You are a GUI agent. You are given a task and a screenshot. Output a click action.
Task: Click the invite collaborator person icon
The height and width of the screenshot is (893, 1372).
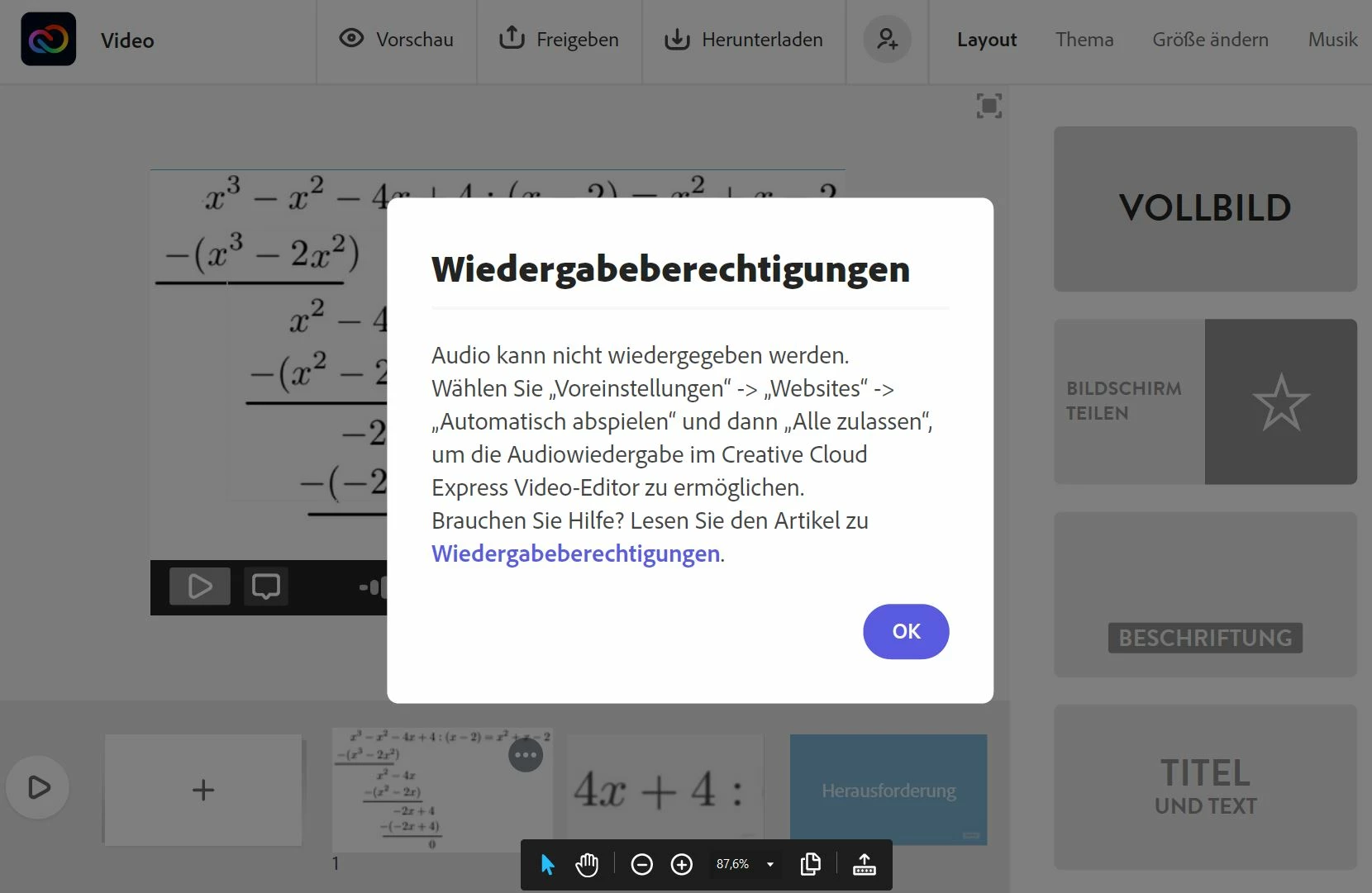point(888,39)
